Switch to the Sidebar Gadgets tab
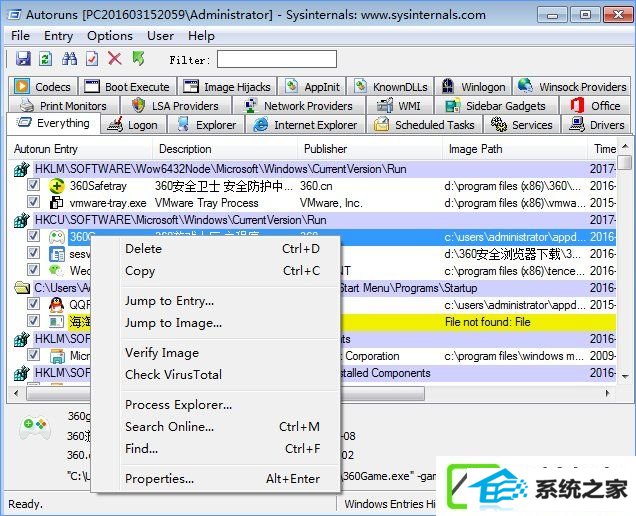This screenshot has height=516, width=636. [x=496, y=105]
